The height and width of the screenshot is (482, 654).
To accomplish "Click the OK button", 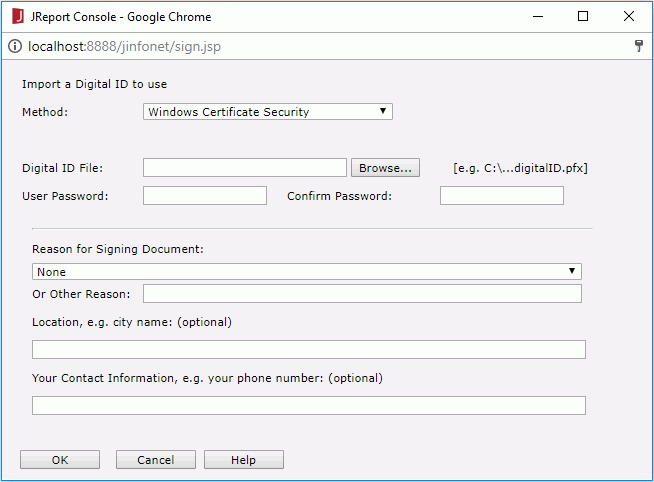I will pos(60,459).
